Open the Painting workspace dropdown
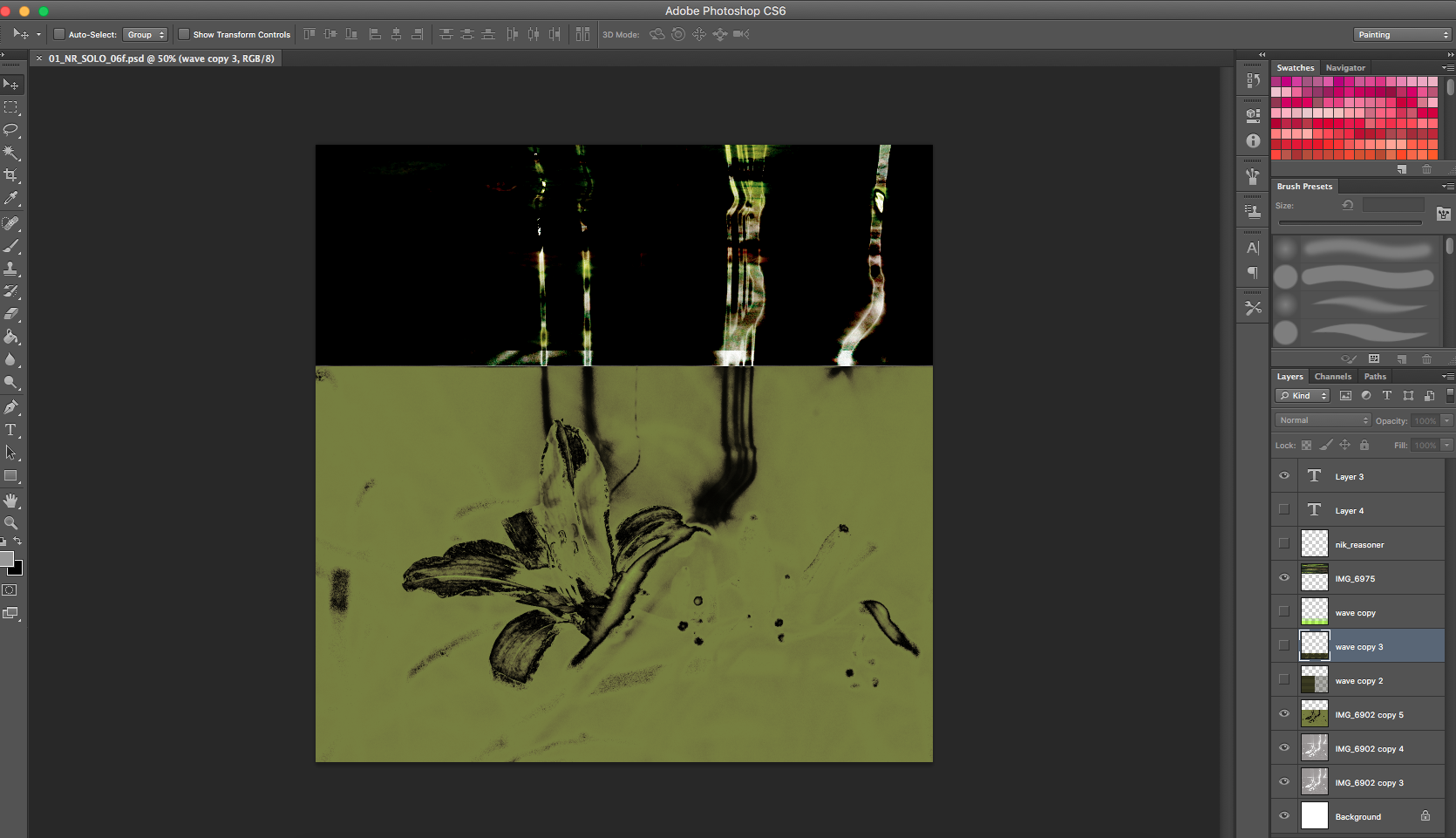The height and width of the screenshot is (838, 1456). (1403, 35)
